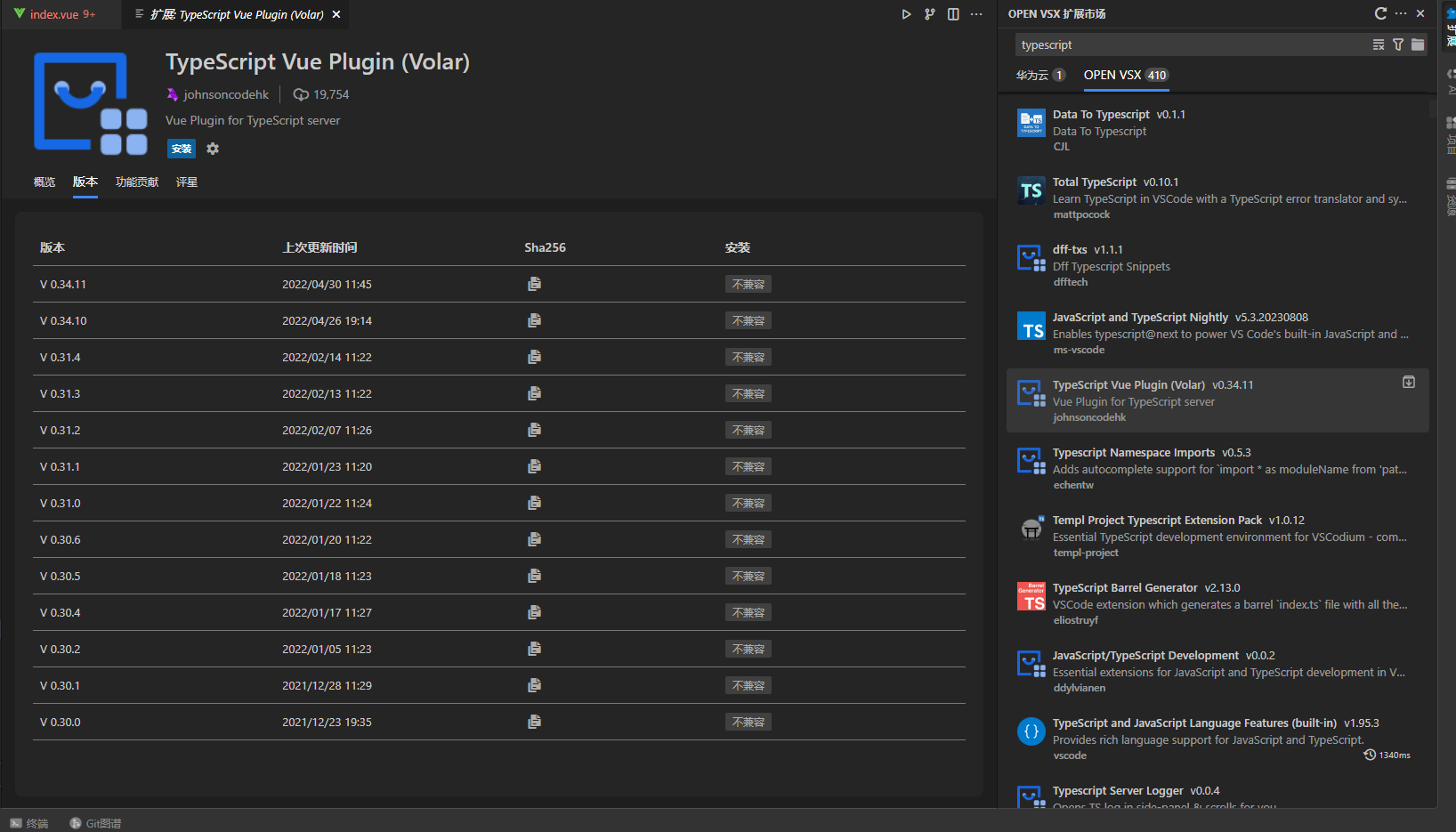This screenshot has height=832, width=1456.
Task: Clear the extension search results
Action: pyautogui.click(x=1379, y=44)
